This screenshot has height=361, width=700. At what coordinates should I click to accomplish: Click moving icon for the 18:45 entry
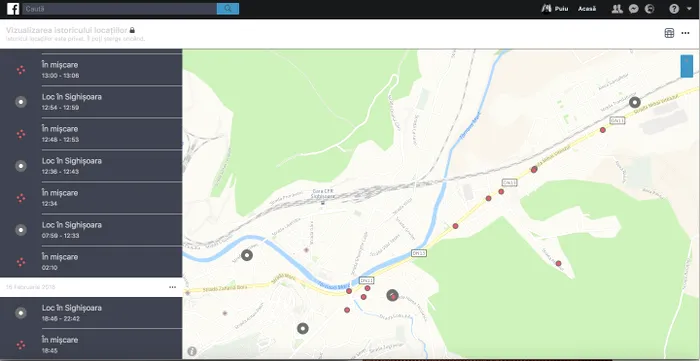[x=21, y=345]
